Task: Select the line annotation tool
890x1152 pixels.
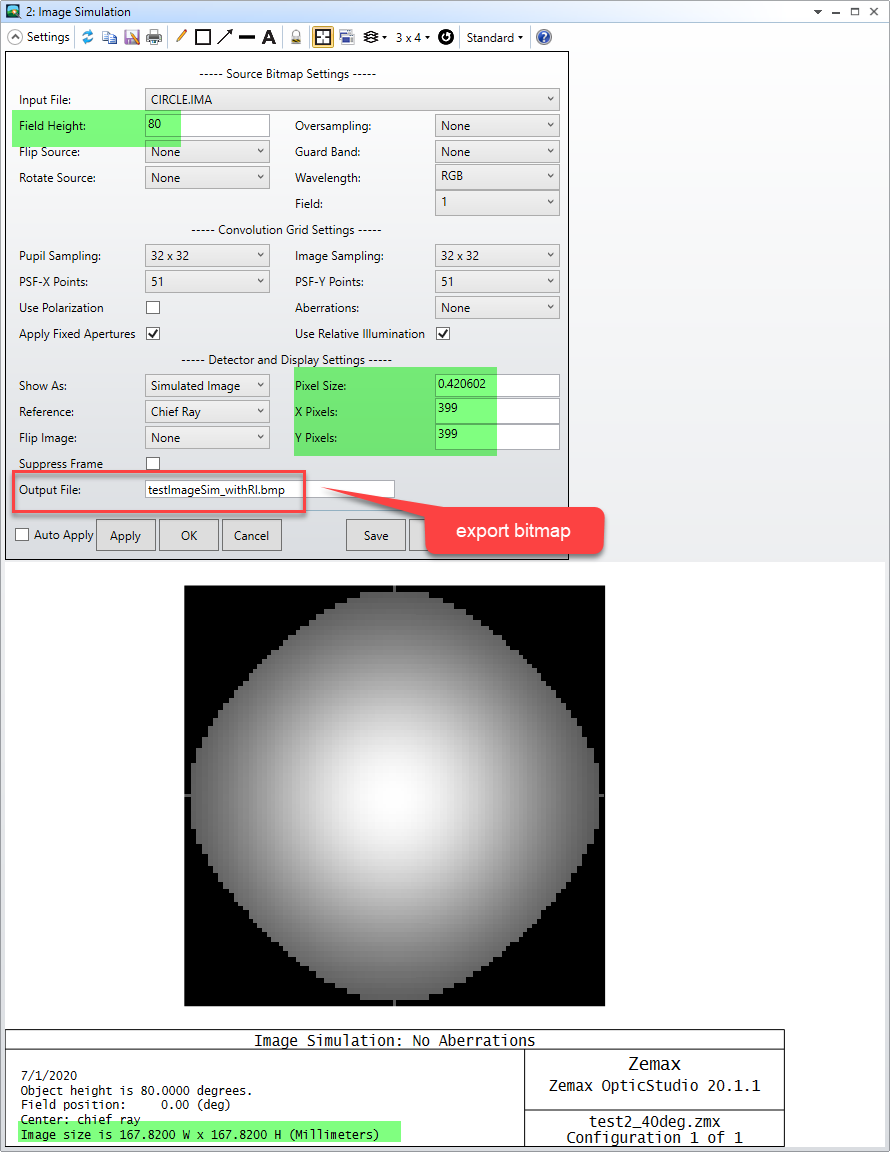Action: pyautogui.click(x=247, y=37)
